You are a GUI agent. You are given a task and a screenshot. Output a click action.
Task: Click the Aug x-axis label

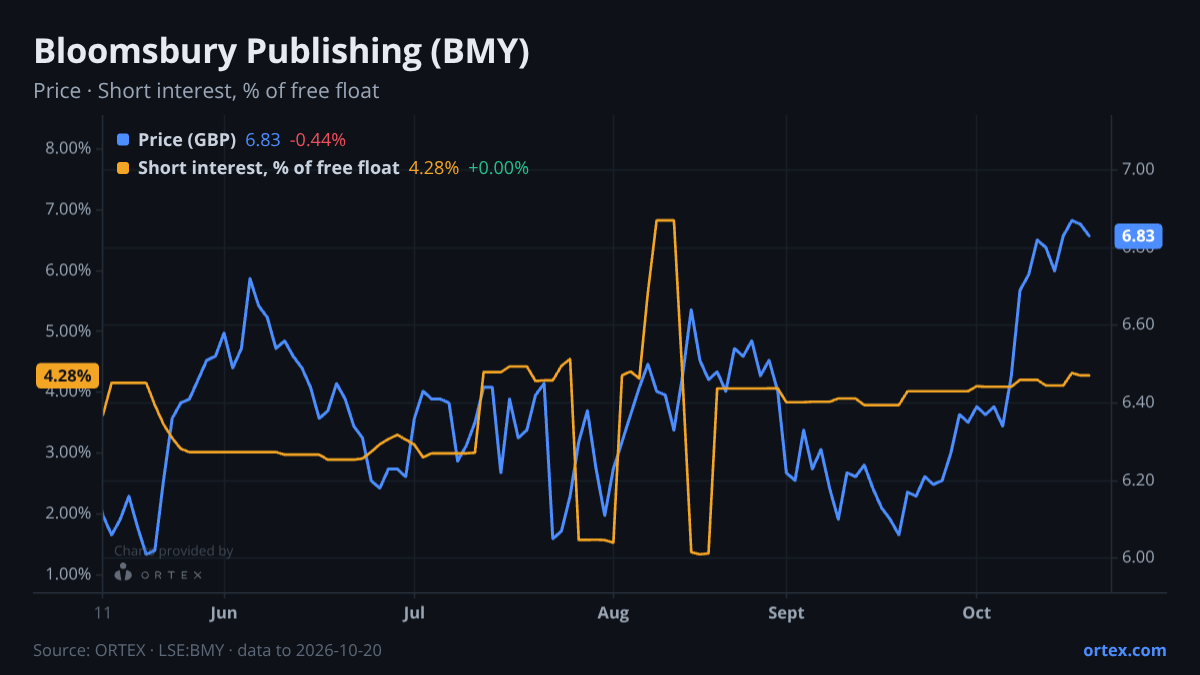click(613, 613)
